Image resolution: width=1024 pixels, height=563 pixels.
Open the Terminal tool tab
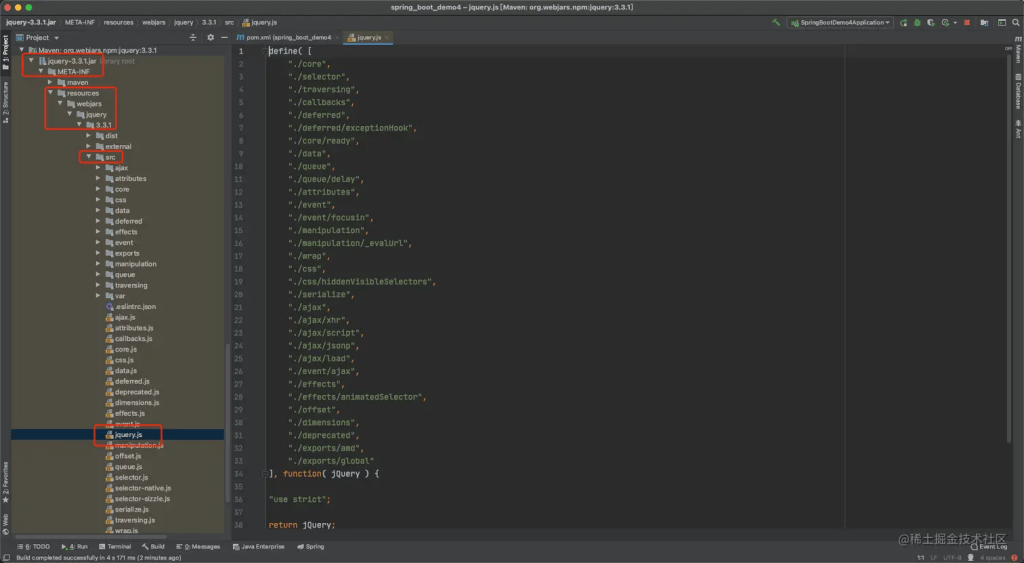tap(115, 547)
